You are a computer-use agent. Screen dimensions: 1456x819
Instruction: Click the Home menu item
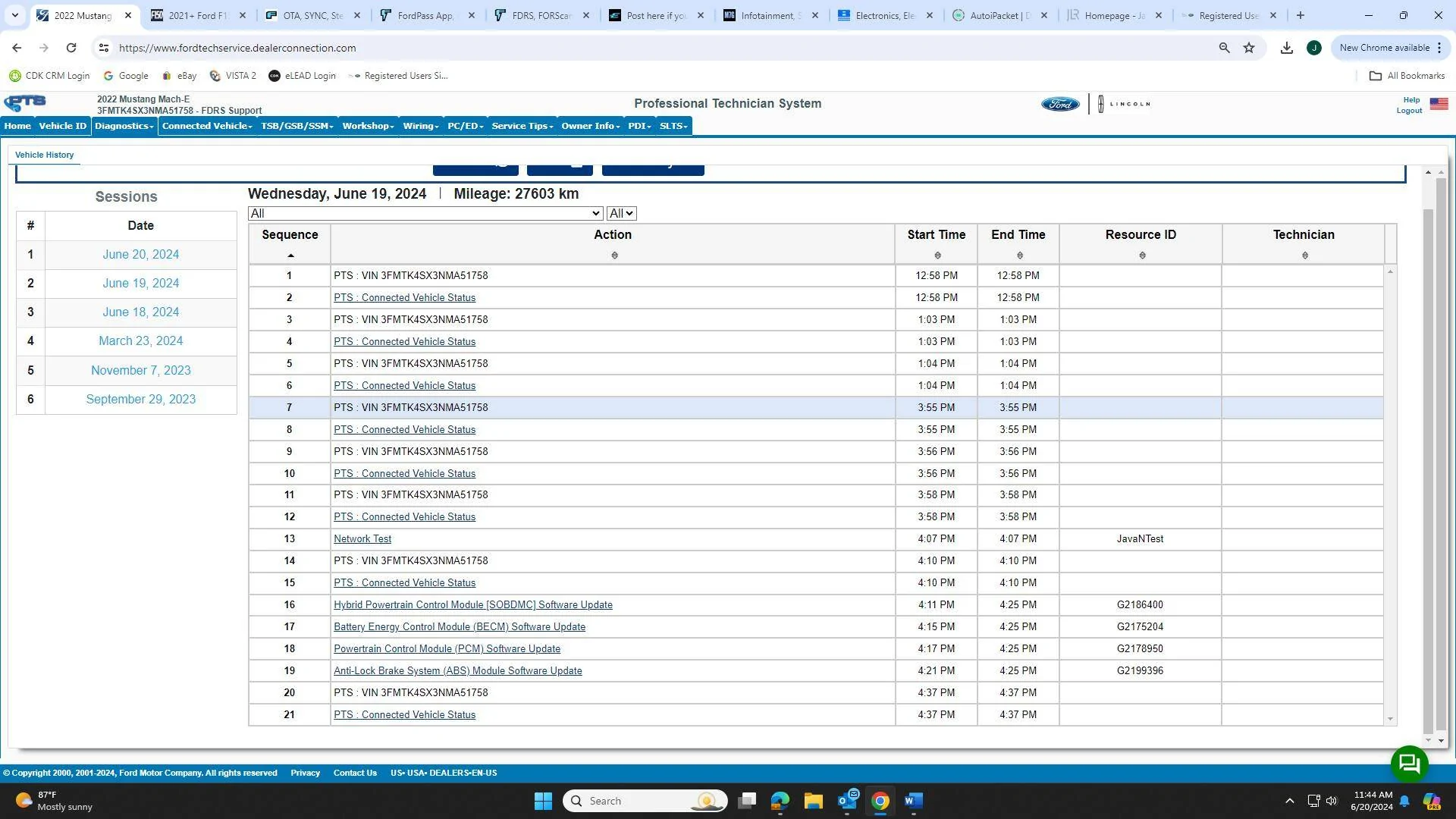click(x=17, y=126)
